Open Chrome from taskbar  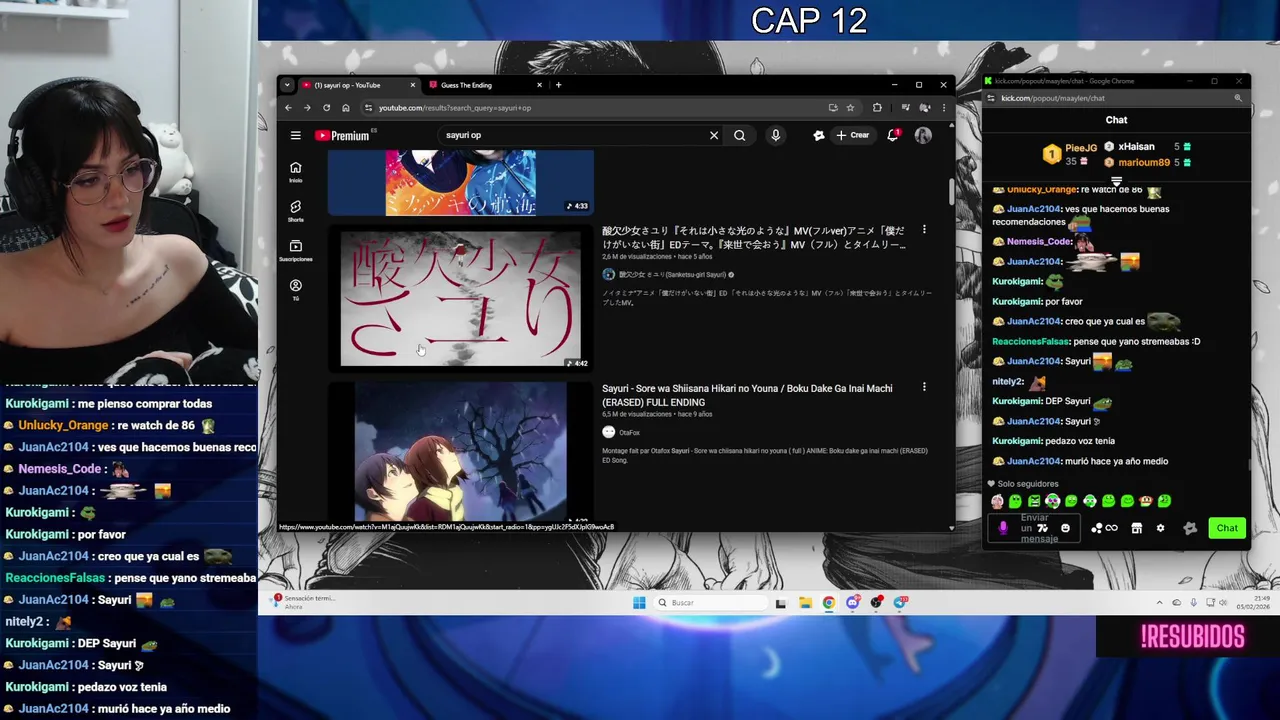829,602
